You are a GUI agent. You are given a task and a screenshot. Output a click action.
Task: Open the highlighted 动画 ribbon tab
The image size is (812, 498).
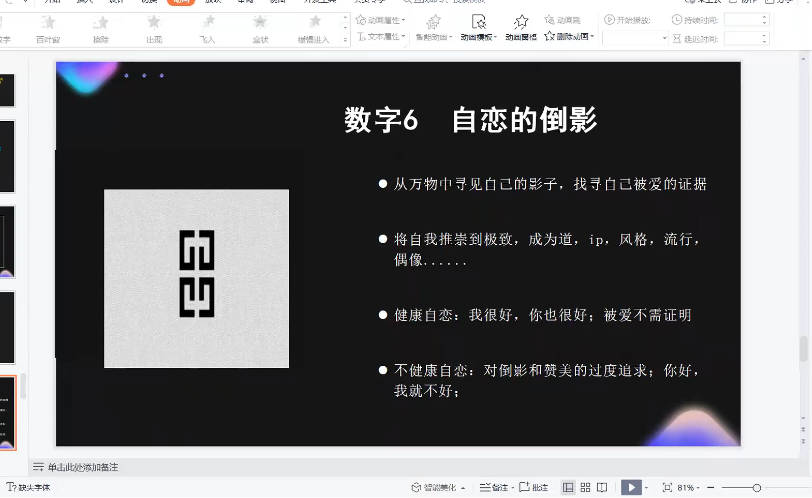point(181,2)
